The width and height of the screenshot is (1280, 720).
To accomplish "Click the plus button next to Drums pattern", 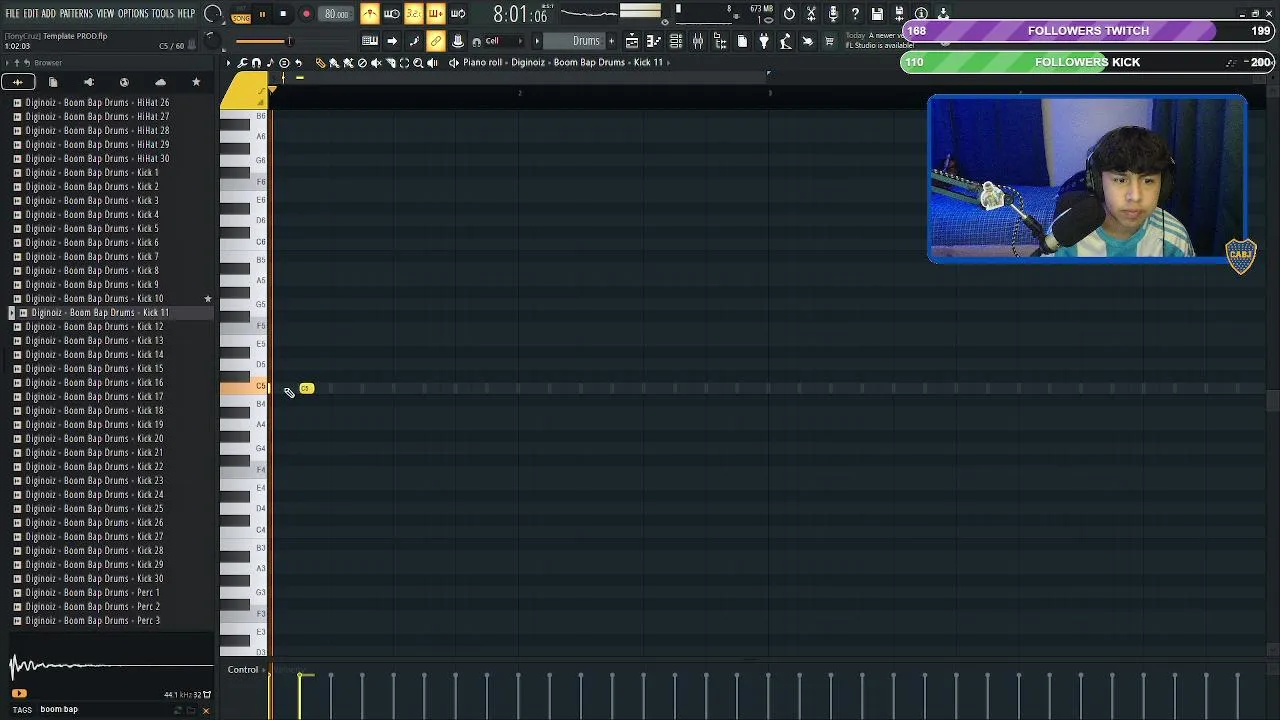I will [x=611, y=41].
